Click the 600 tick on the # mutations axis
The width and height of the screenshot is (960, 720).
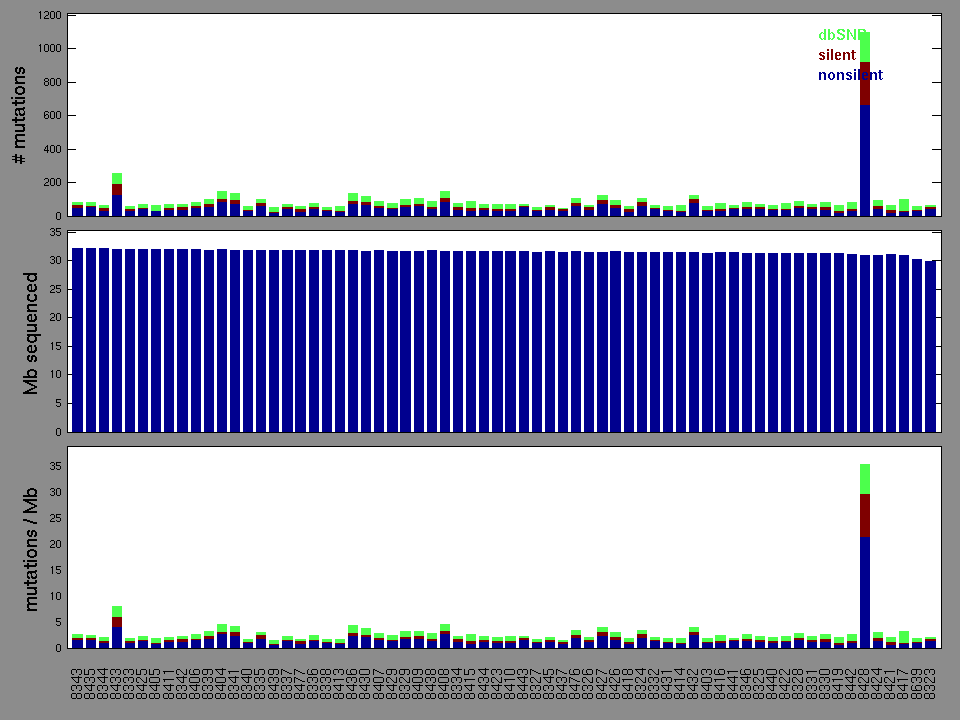tap(53, 116)
